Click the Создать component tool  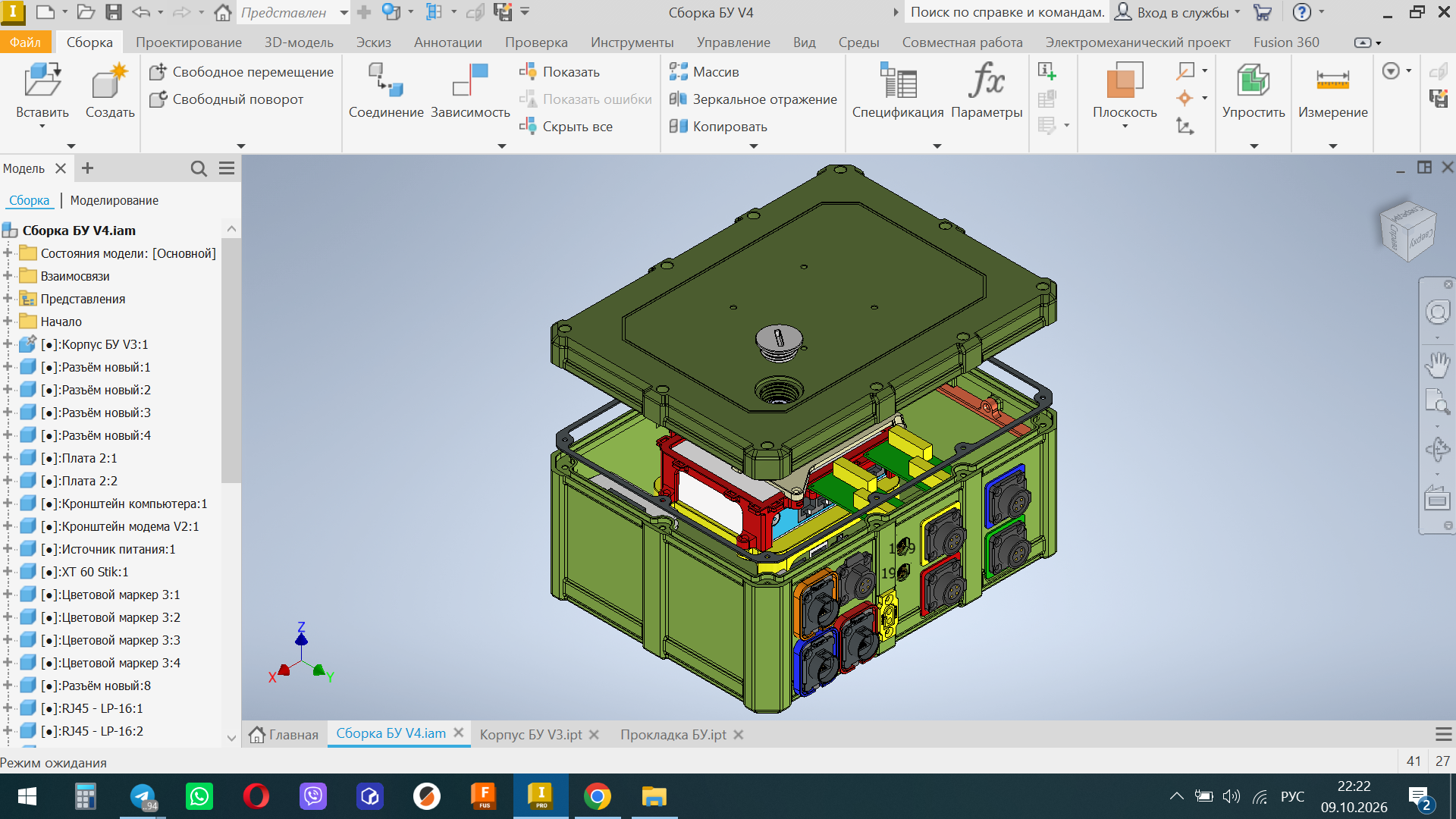(x=110, y=89)
